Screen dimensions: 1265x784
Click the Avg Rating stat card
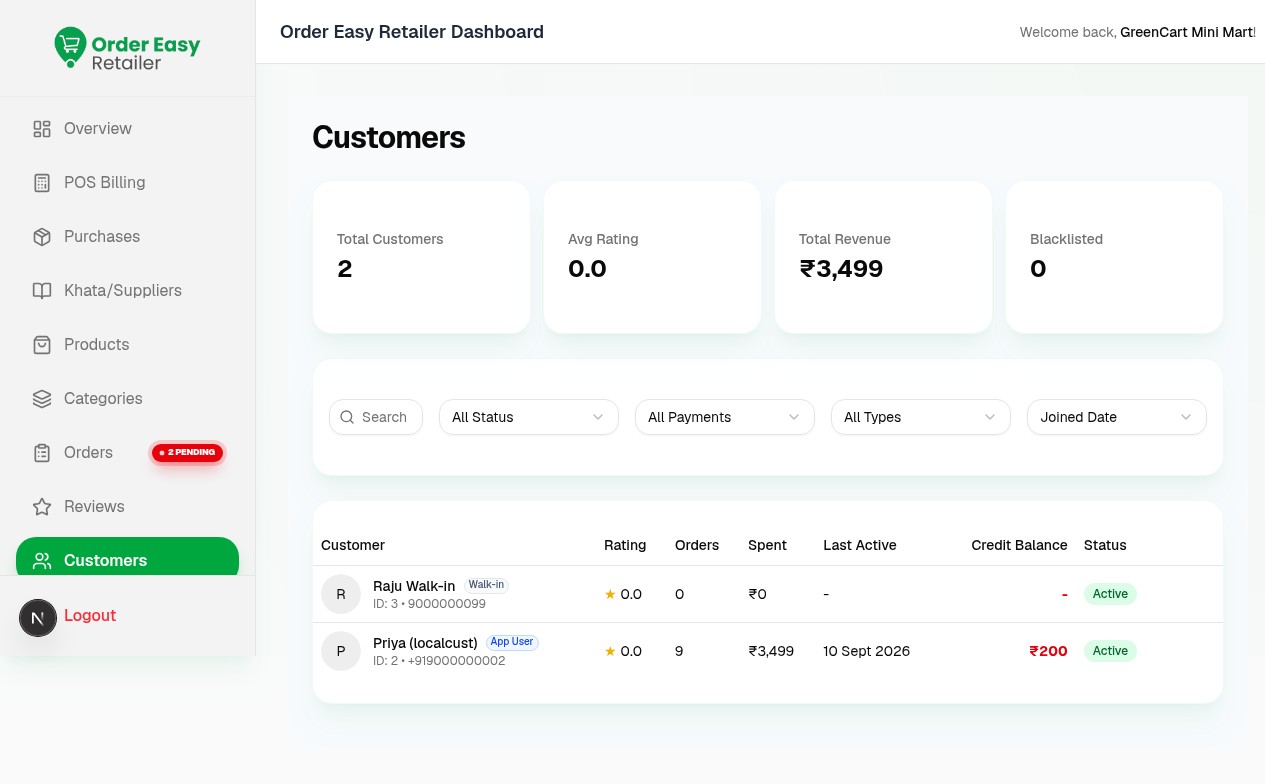652,257
